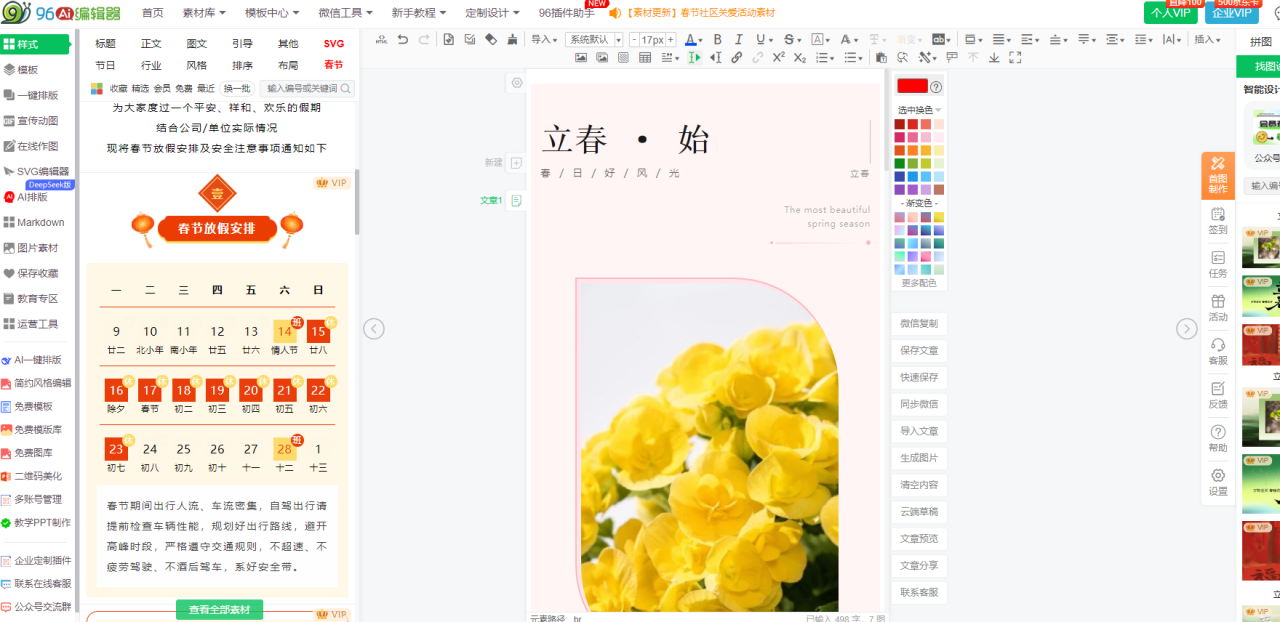Click the 保存文章 button
Screen dimensions: 1280x622
[x=918, y=351]
